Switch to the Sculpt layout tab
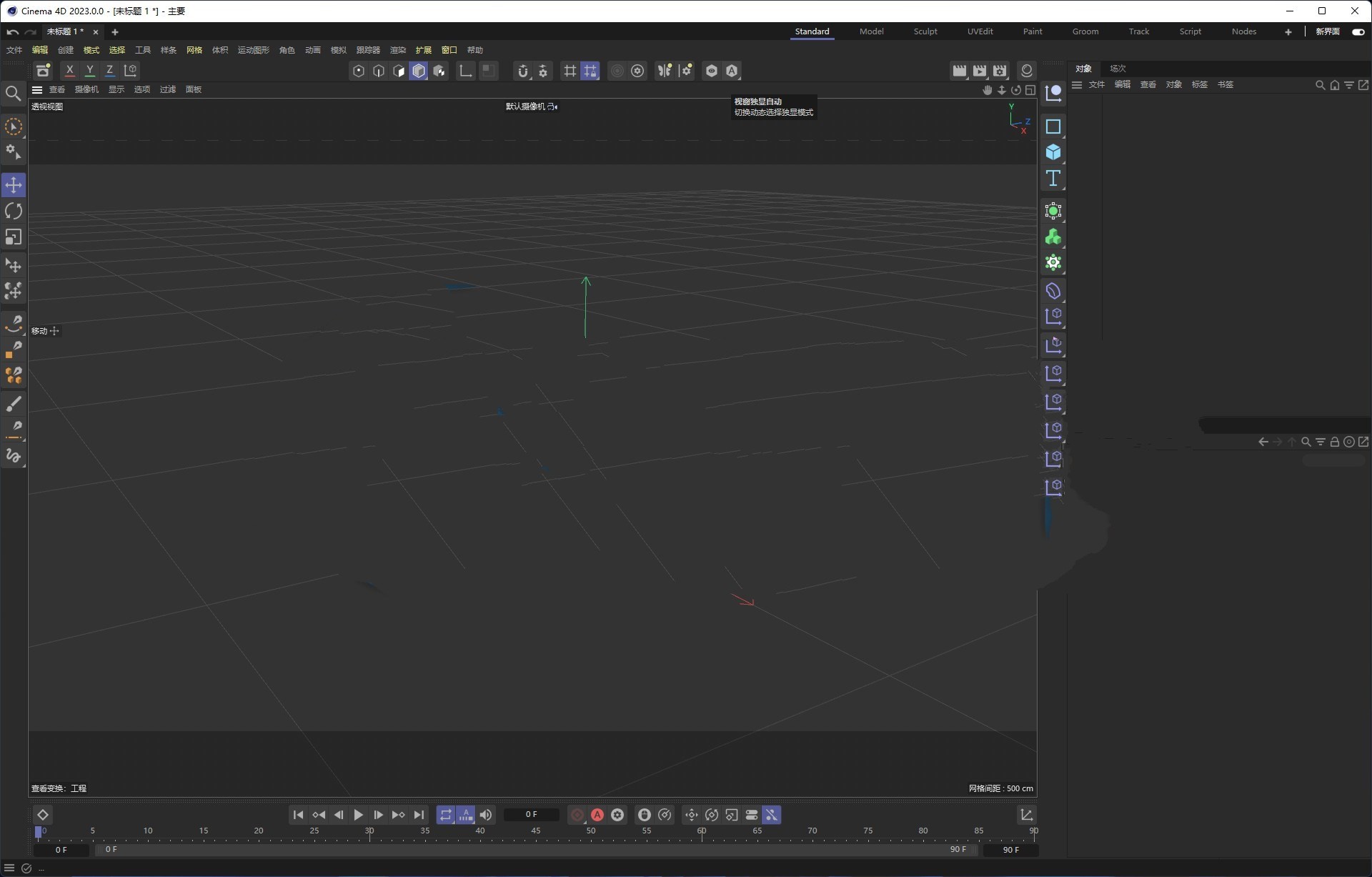 tap(925, 31)
